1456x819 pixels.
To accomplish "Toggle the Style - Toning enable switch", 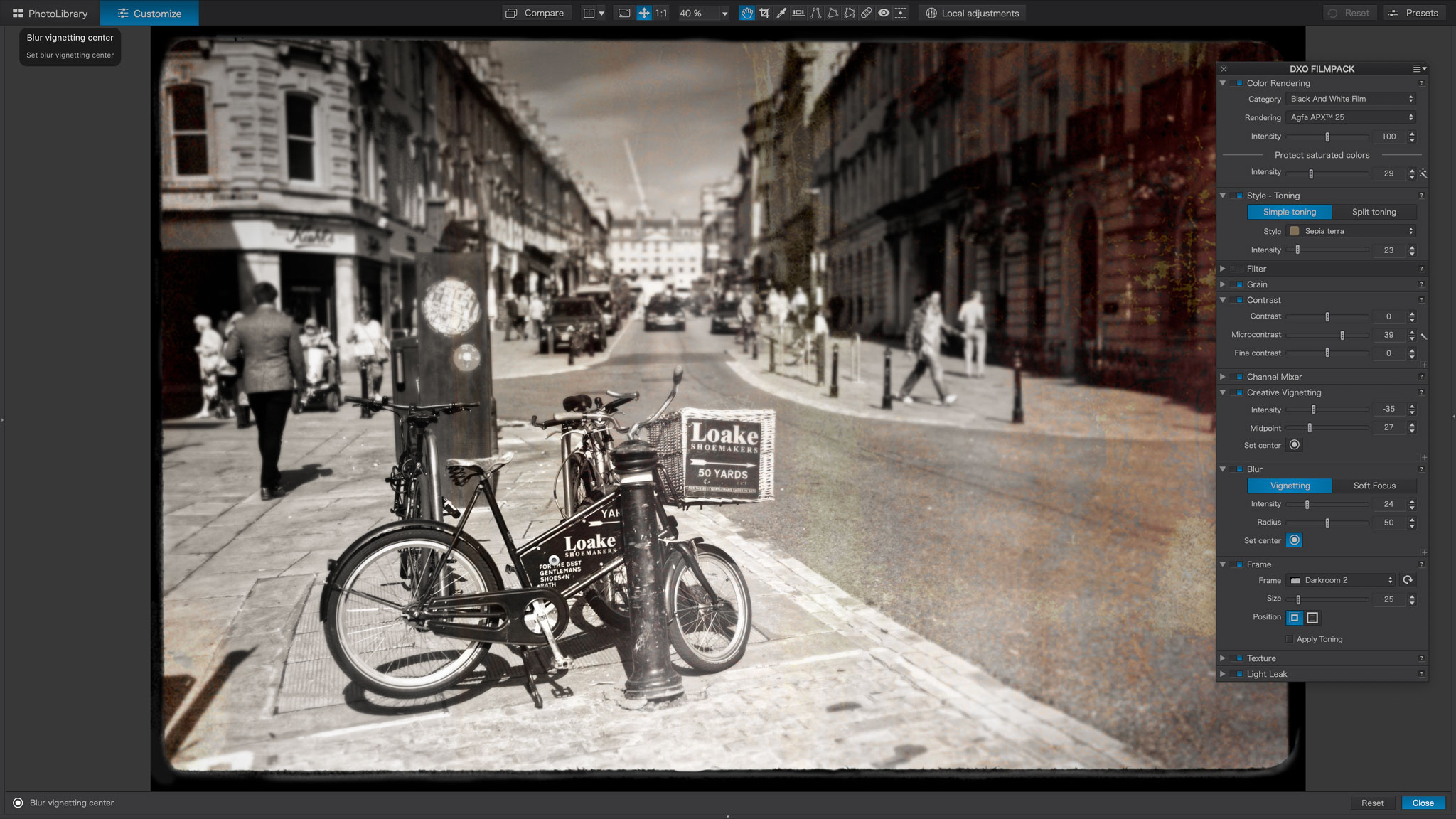I will (1238, 196).
